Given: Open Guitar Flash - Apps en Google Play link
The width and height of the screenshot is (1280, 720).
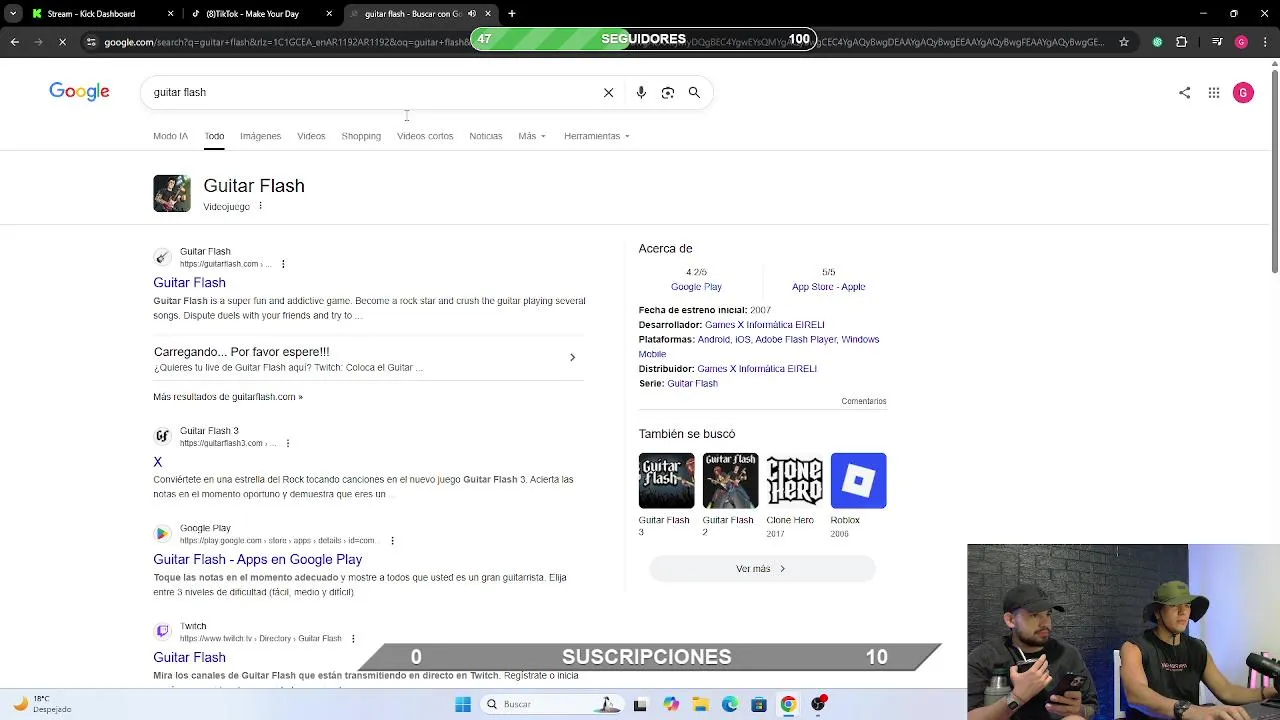Looking at the screenshot, I should [x=257, y=560].
